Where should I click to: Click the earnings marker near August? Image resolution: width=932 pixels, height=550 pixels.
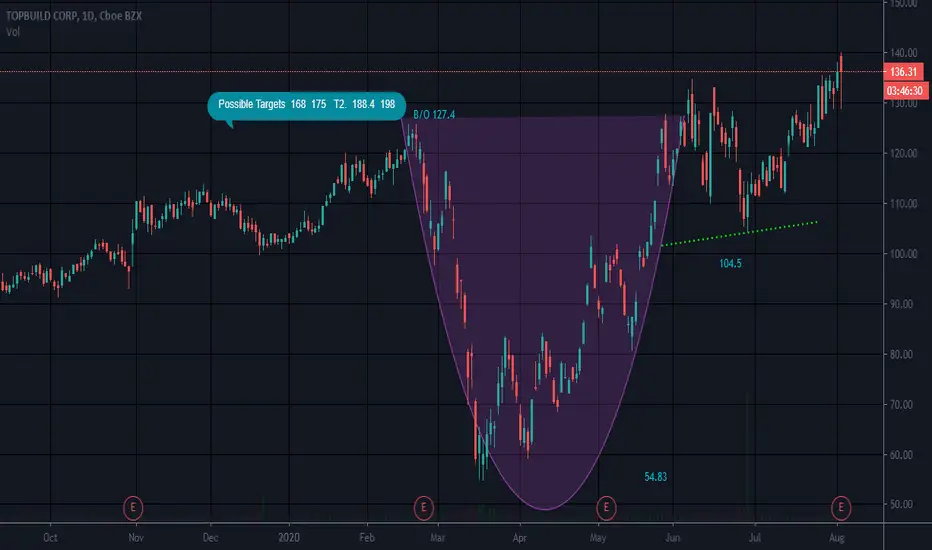click(x=840, y=508)
